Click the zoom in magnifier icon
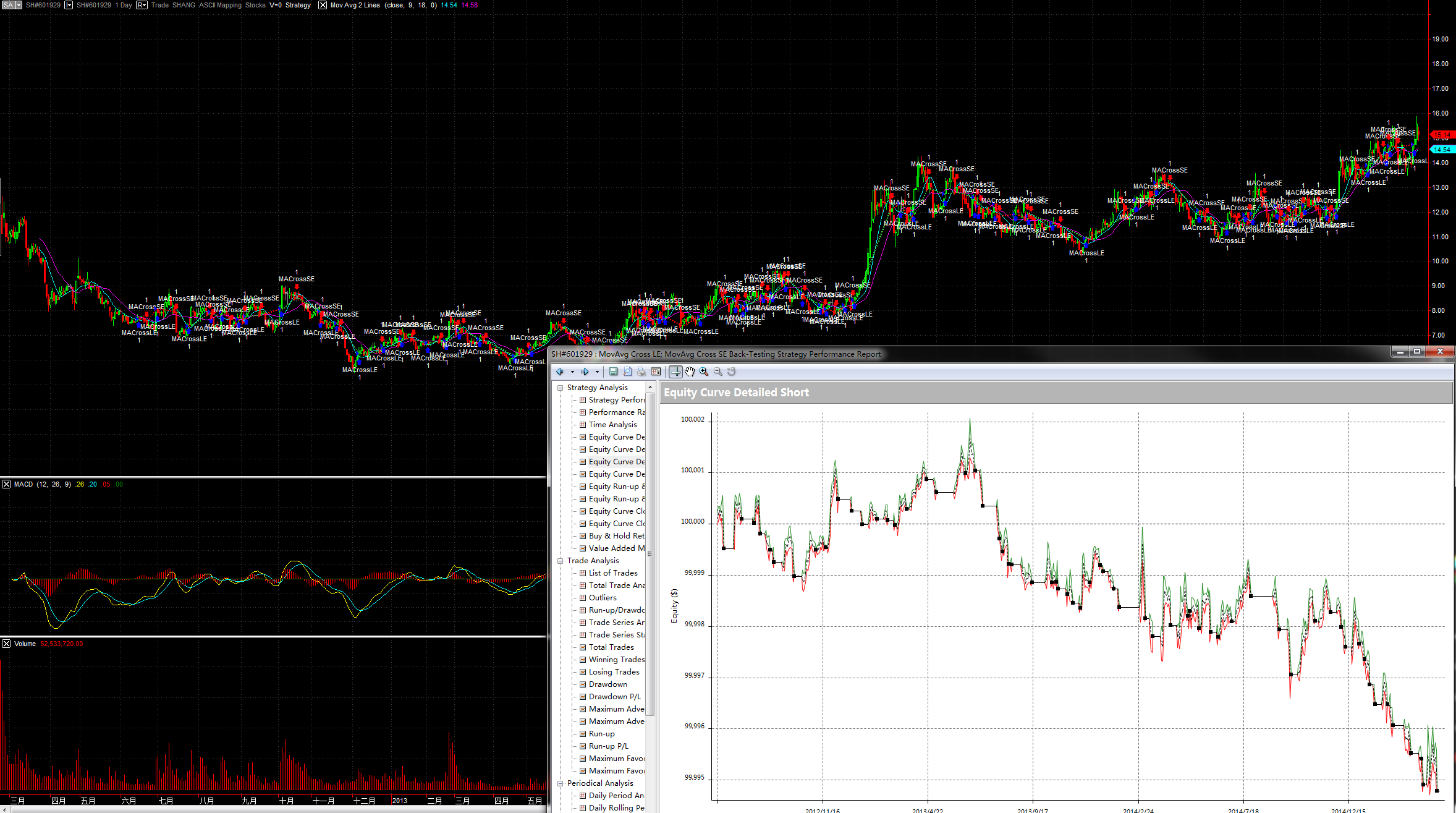 (x=703, y=371)
